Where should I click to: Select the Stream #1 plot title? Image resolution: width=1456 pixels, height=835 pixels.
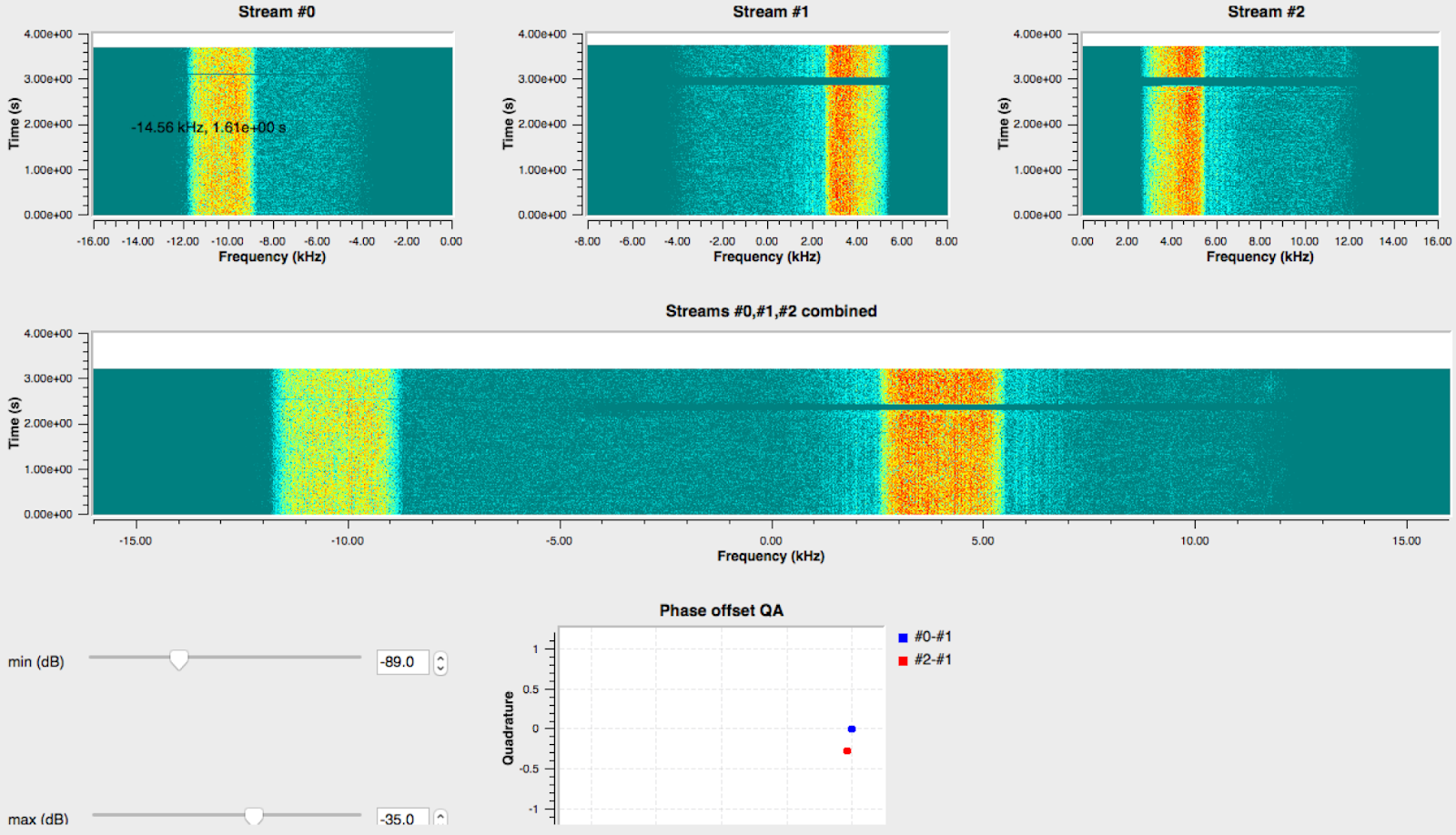coord(773,11)
